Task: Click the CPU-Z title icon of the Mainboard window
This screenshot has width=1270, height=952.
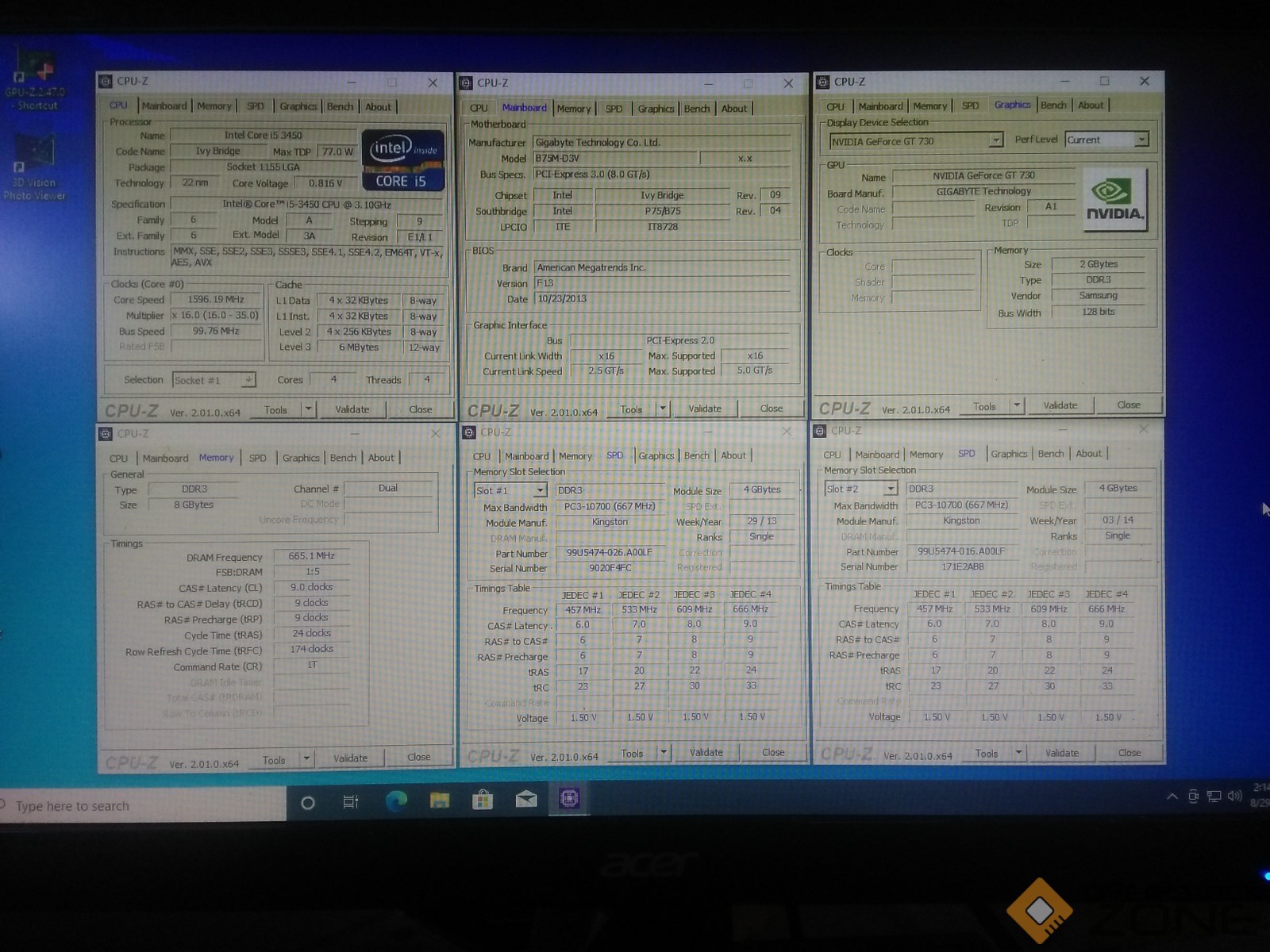Action: [x=467, y=83]
